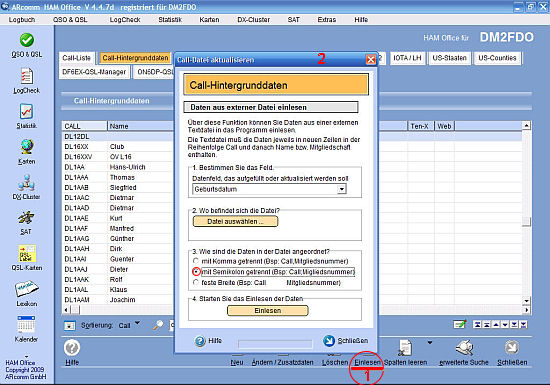Select row DL1AAG Günther
Viewport: 550px width, 385px height.
pos(118,238)
